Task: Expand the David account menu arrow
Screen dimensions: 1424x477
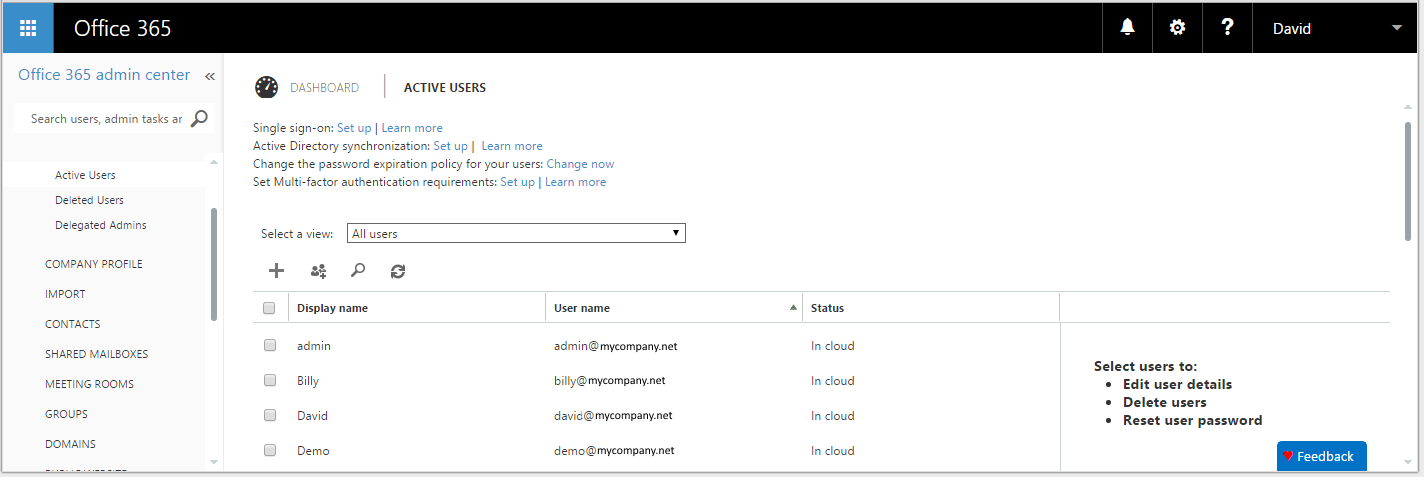Action: [x=1397, y=28]
